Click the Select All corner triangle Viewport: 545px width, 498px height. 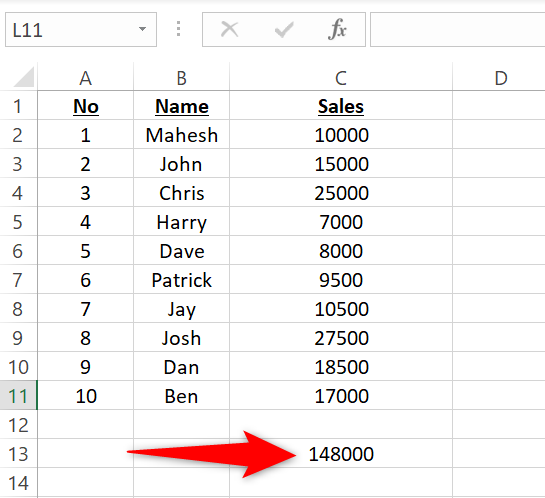click(x=24, y=77)
